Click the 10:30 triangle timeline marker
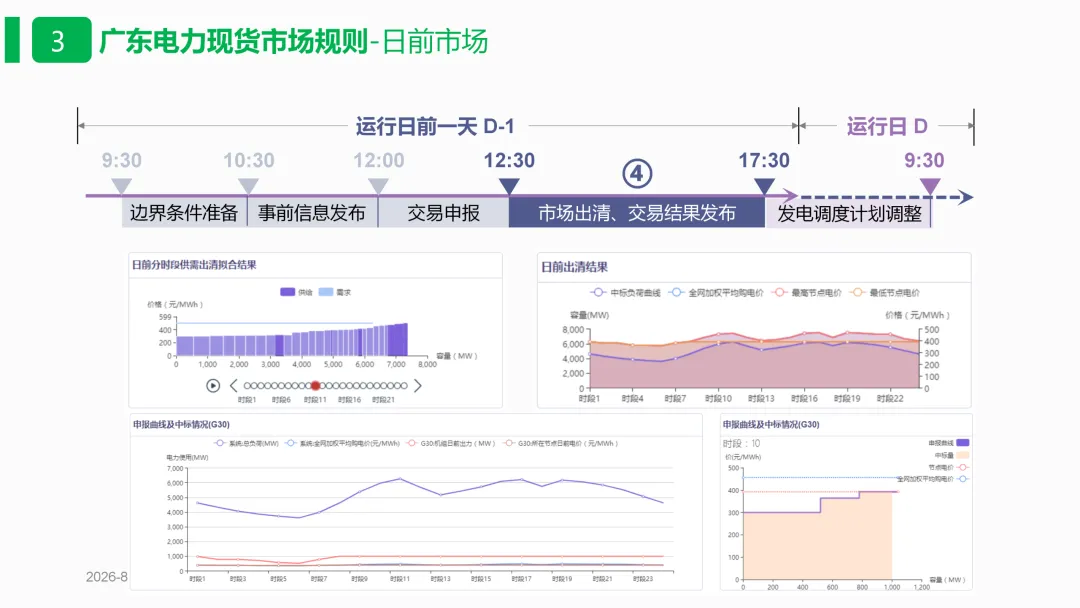 (x=248, y=186)
